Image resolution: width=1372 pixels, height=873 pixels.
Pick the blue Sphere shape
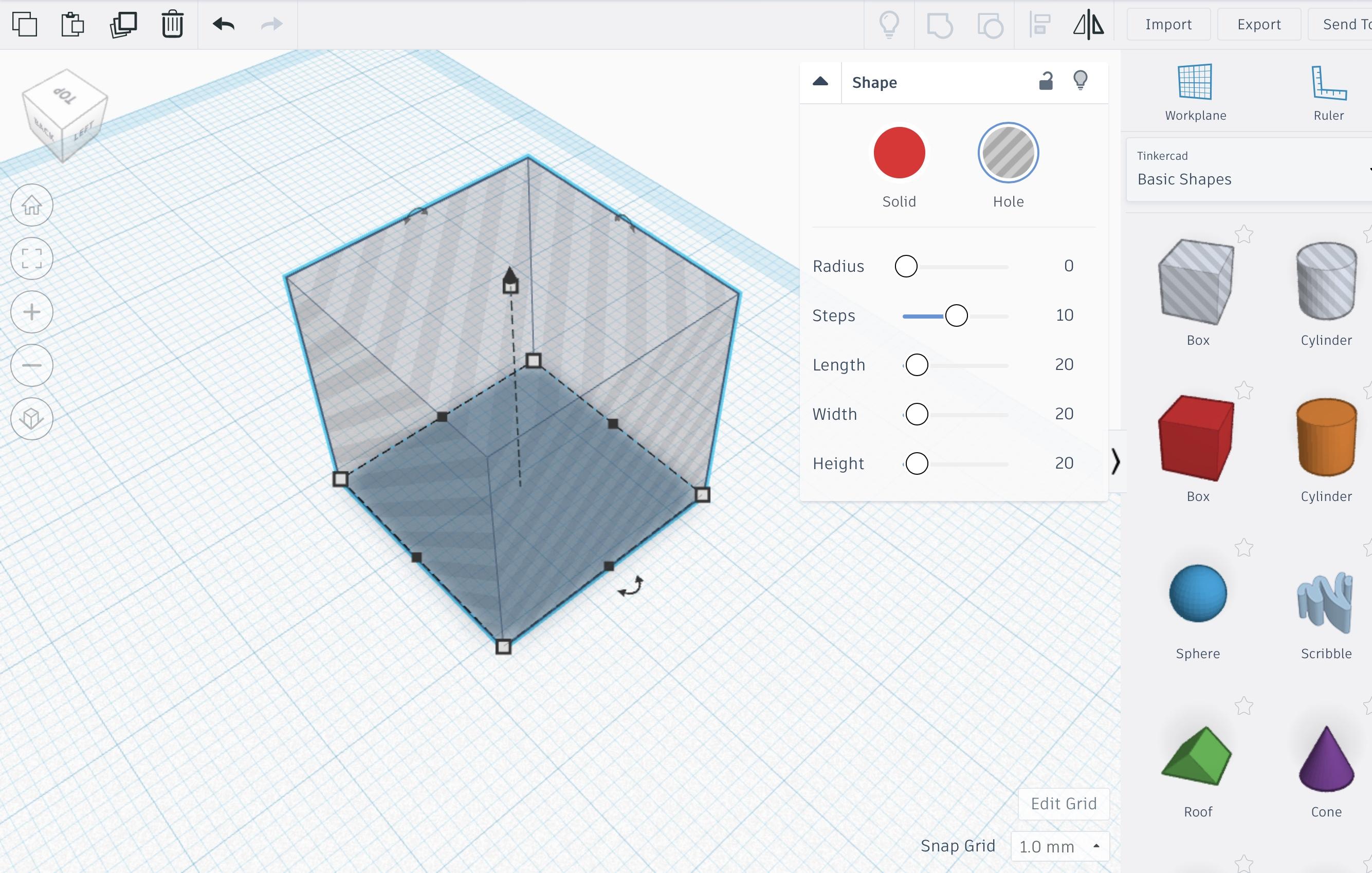1198,593
